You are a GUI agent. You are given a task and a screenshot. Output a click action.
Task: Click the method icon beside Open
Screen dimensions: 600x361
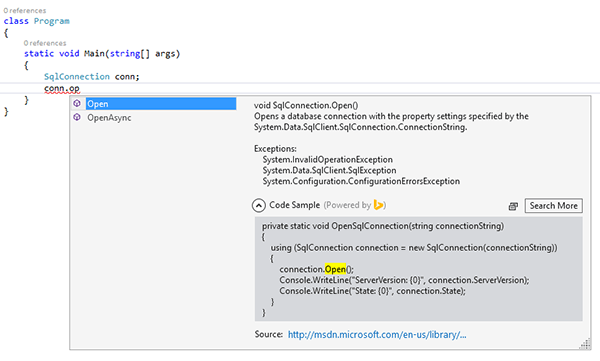[x=77, y=103]
